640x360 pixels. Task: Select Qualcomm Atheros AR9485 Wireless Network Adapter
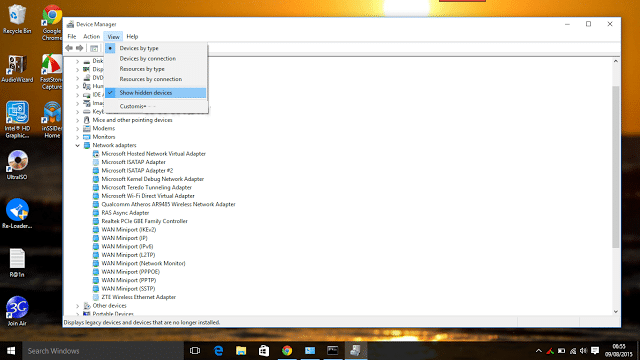pyautogui.click(x=168, y=204)
